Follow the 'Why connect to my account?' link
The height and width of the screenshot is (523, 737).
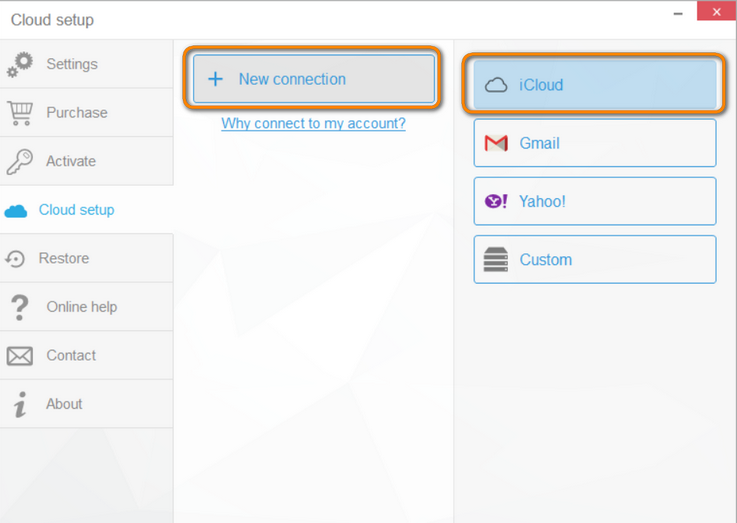pos(314,124)
